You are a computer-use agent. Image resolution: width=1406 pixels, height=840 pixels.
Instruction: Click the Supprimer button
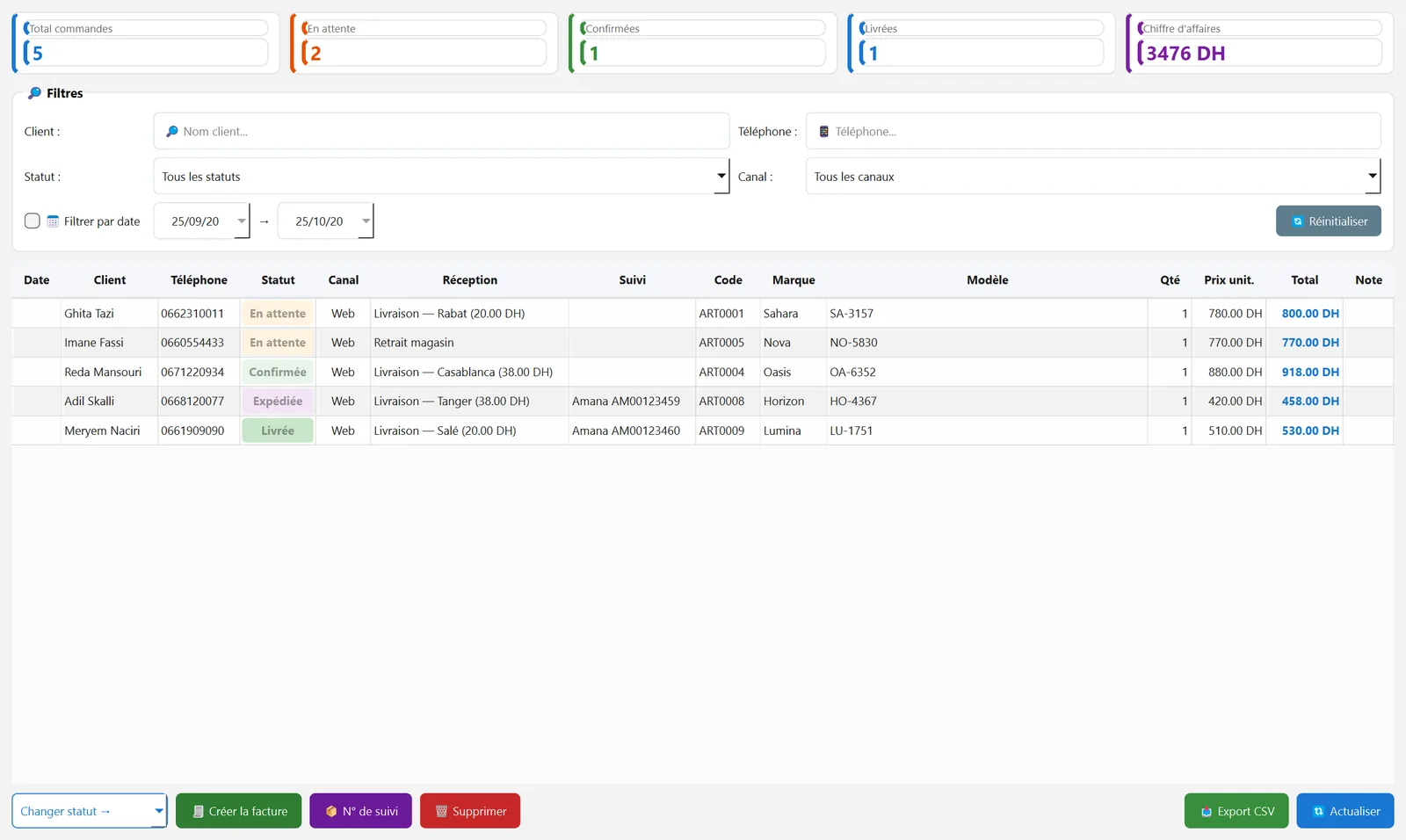pos(470,811)
